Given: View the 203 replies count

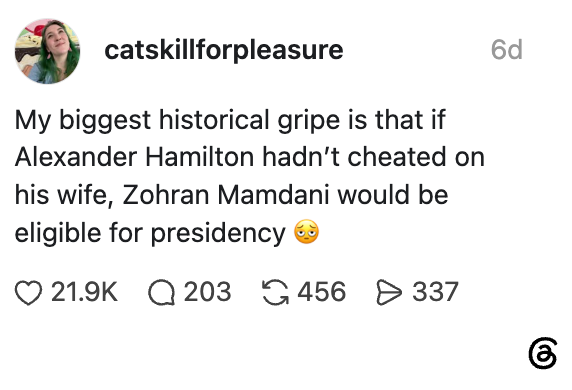Looking at the screenshot, I should point(208,292).
